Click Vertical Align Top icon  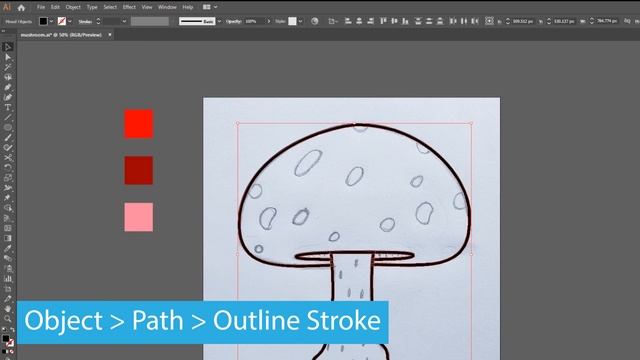coord(383,21)
